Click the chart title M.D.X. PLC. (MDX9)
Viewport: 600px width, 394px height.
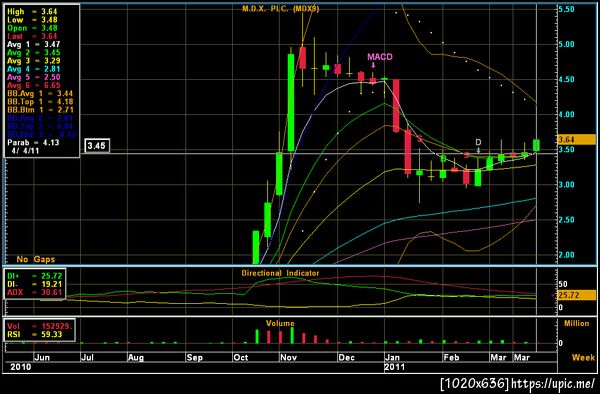click(280, 8)
